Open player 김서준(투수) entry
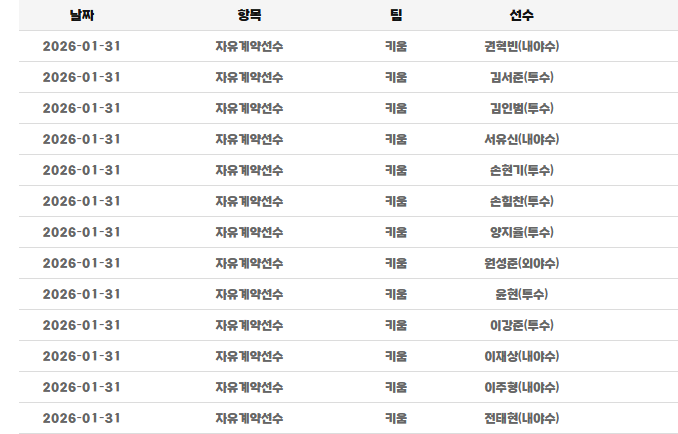The image size is (678, 434). 520,77
